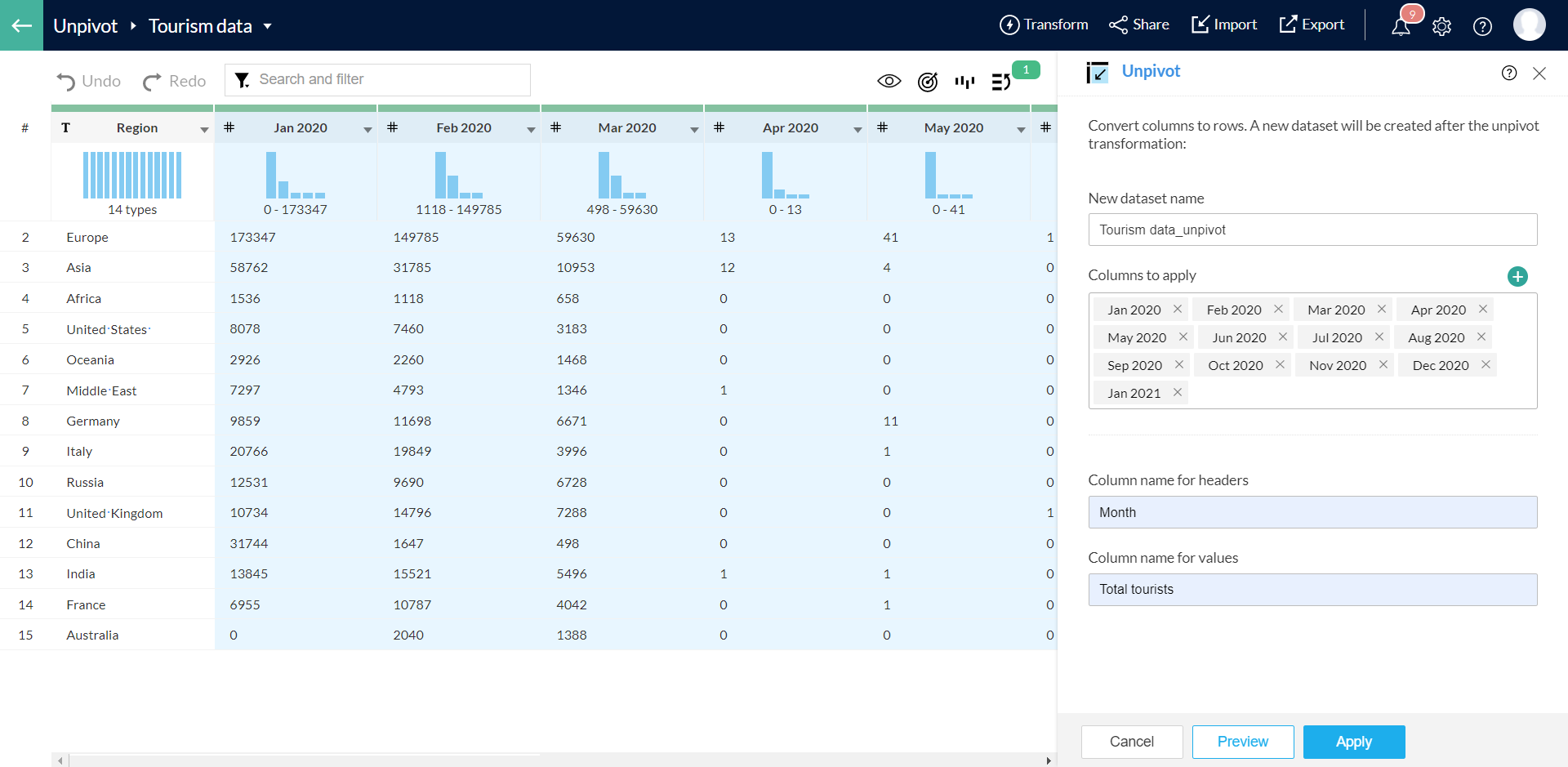
Task: Expand the Tourism data dataset dropdown
Action: (x=267, y=26)
